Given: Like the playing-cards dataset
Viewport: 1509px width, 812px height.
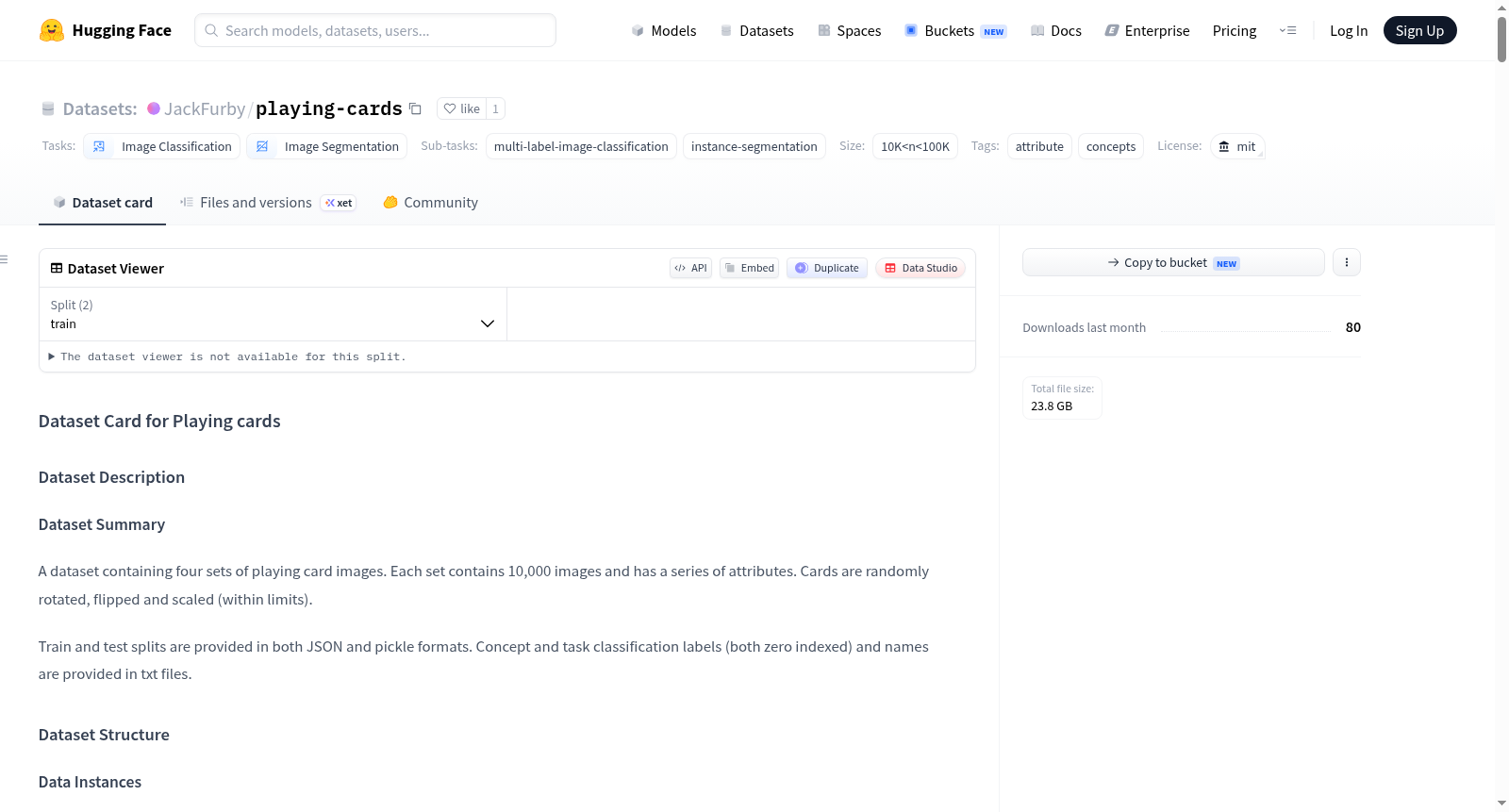Looking at the screenshot, I should point(462,108).
